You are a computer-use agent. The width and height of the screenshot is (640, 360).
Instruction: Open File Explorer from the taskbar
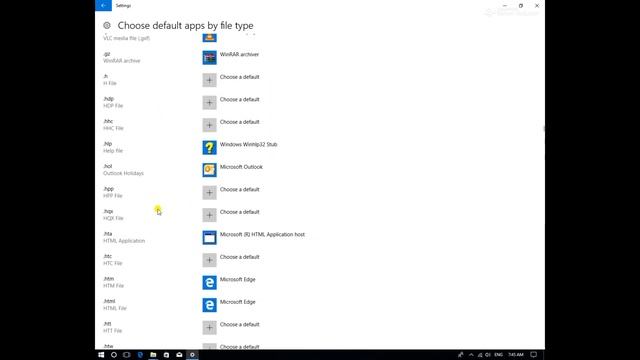(153, 355)
